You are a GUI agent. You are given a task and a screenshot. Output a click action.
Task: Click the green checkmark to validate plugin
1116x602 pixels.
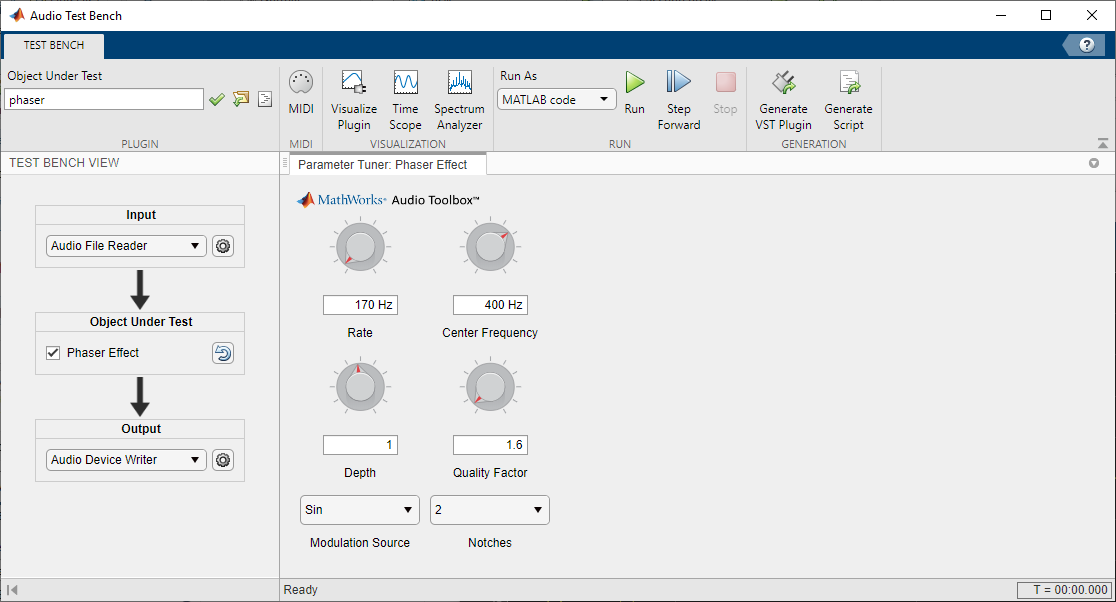217,100
